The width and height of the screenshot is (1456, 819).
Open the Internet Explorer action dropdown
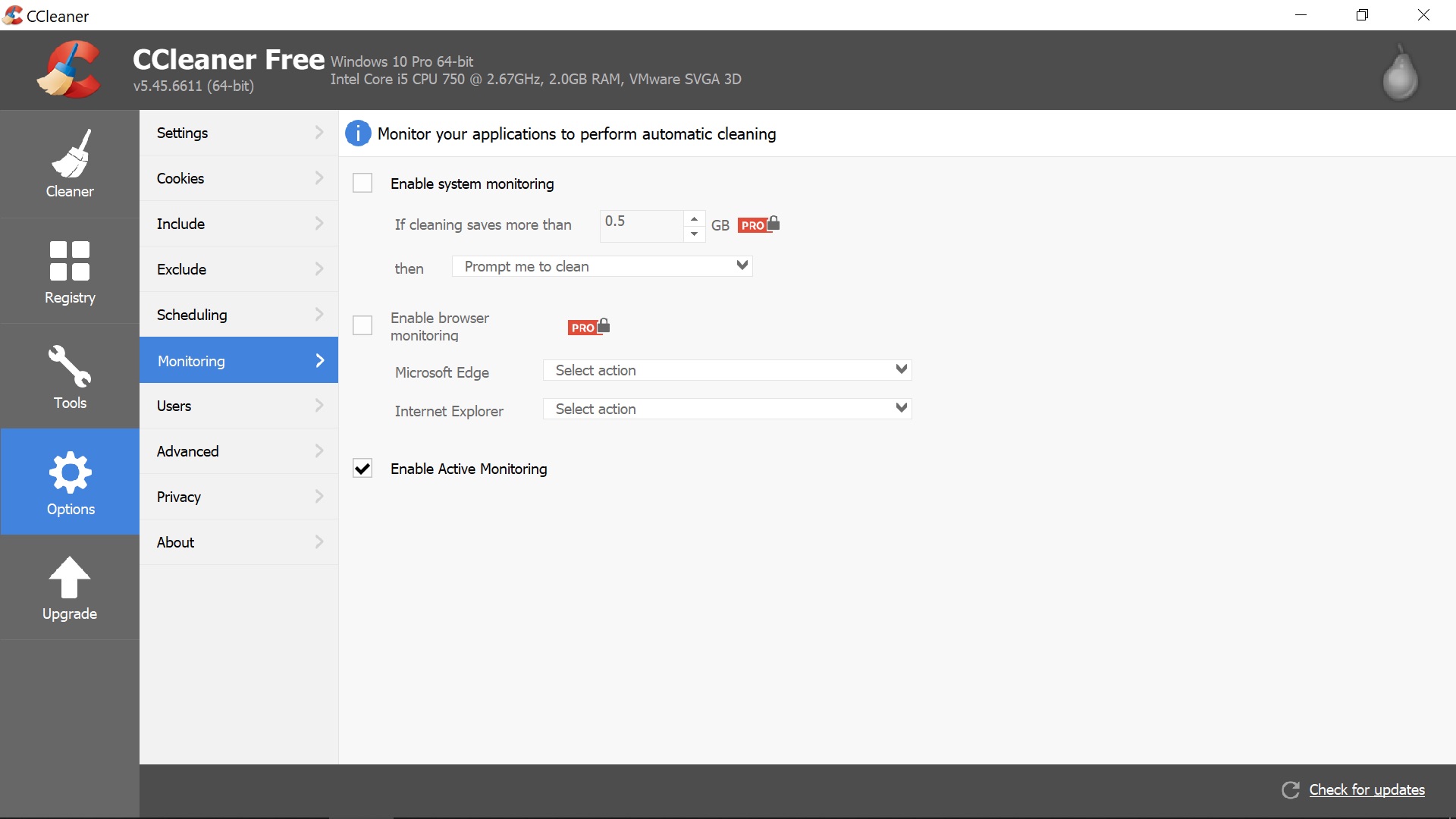click(x=900, y=408)
